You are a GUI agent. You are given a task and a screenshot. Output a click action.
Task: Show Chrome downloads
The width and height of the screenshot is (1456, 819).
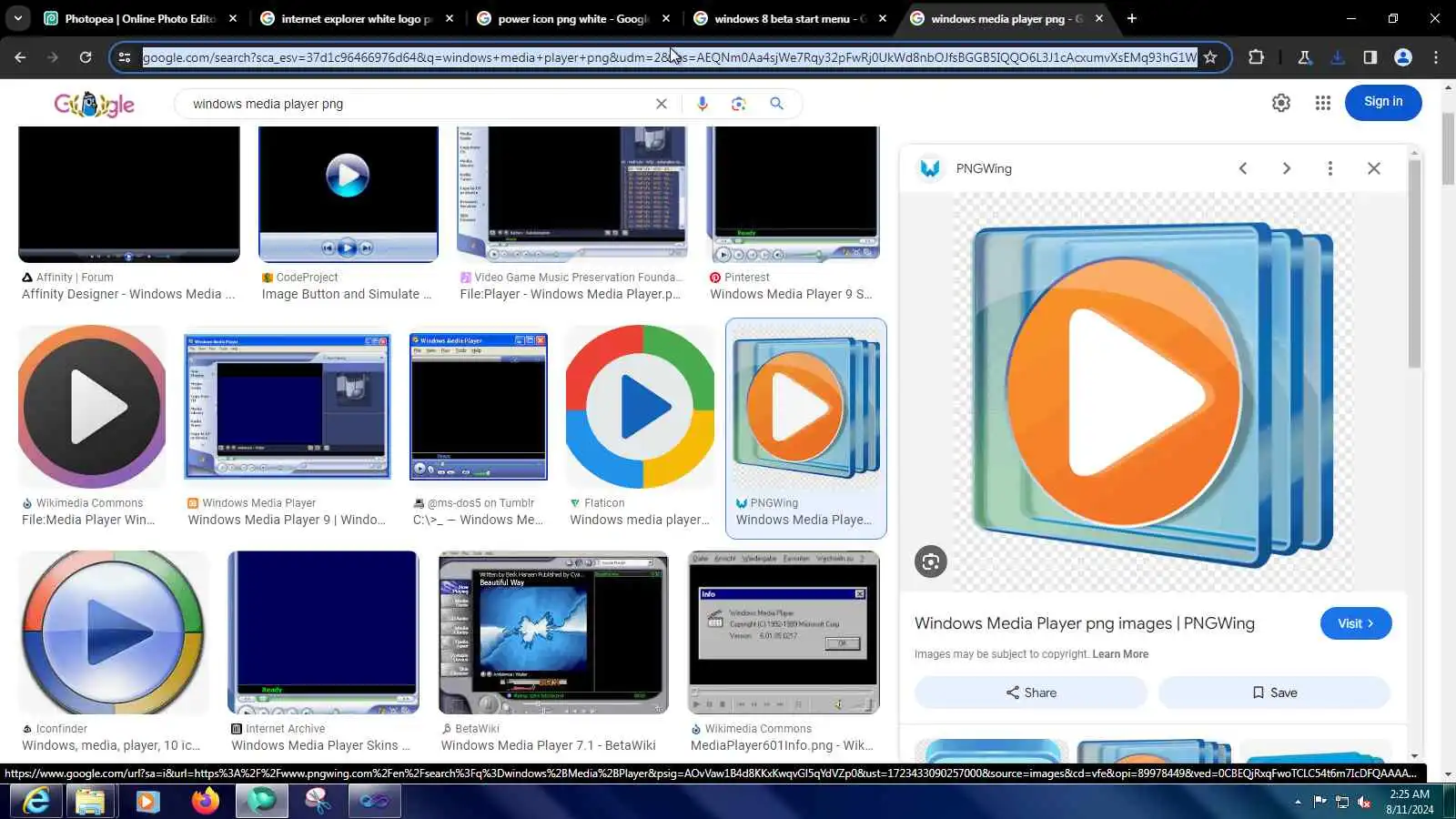(x=1338, y=57)
